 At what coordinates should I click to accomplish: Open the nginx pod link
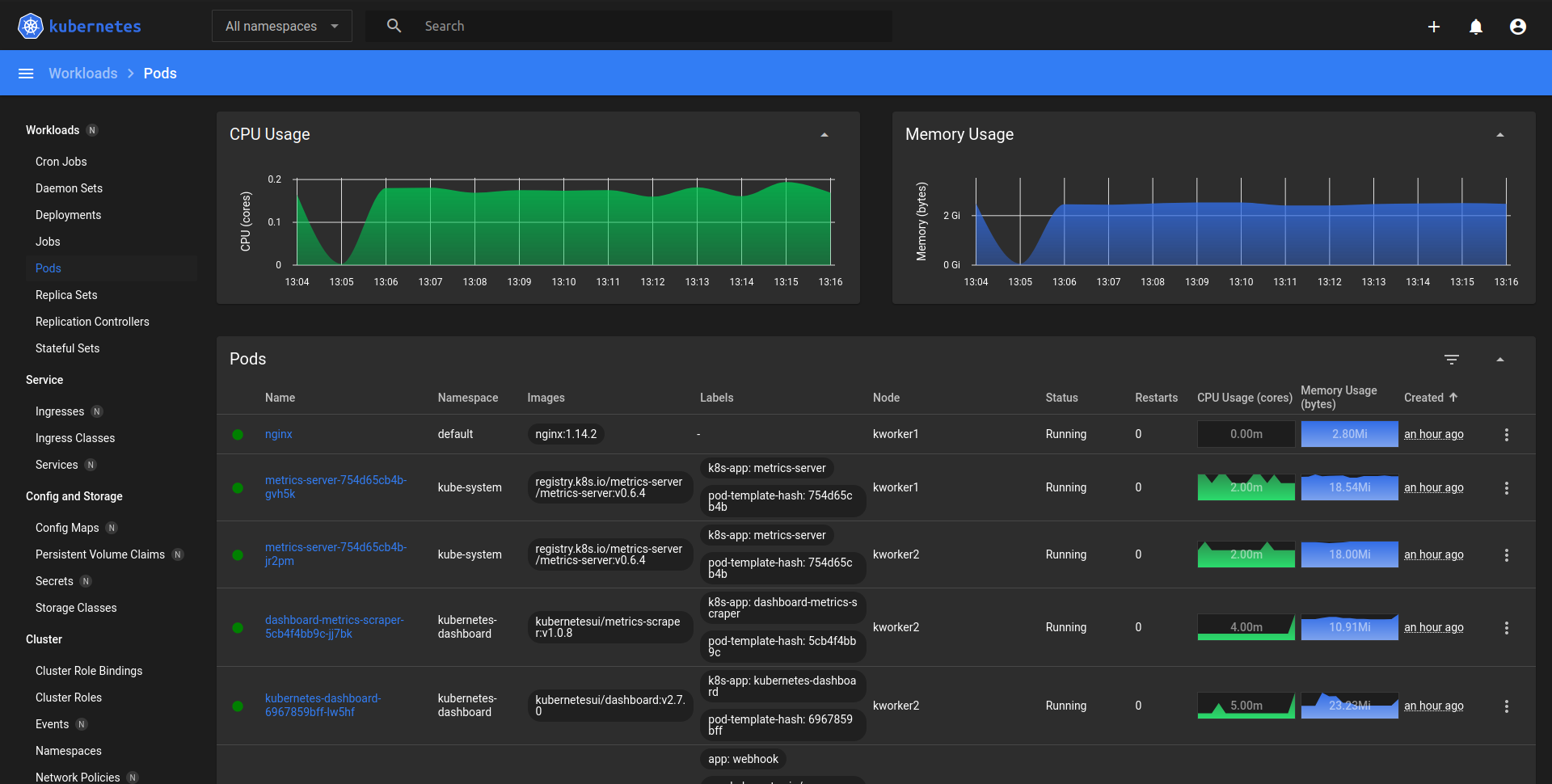pyautogui.click(x=279, y=434)
